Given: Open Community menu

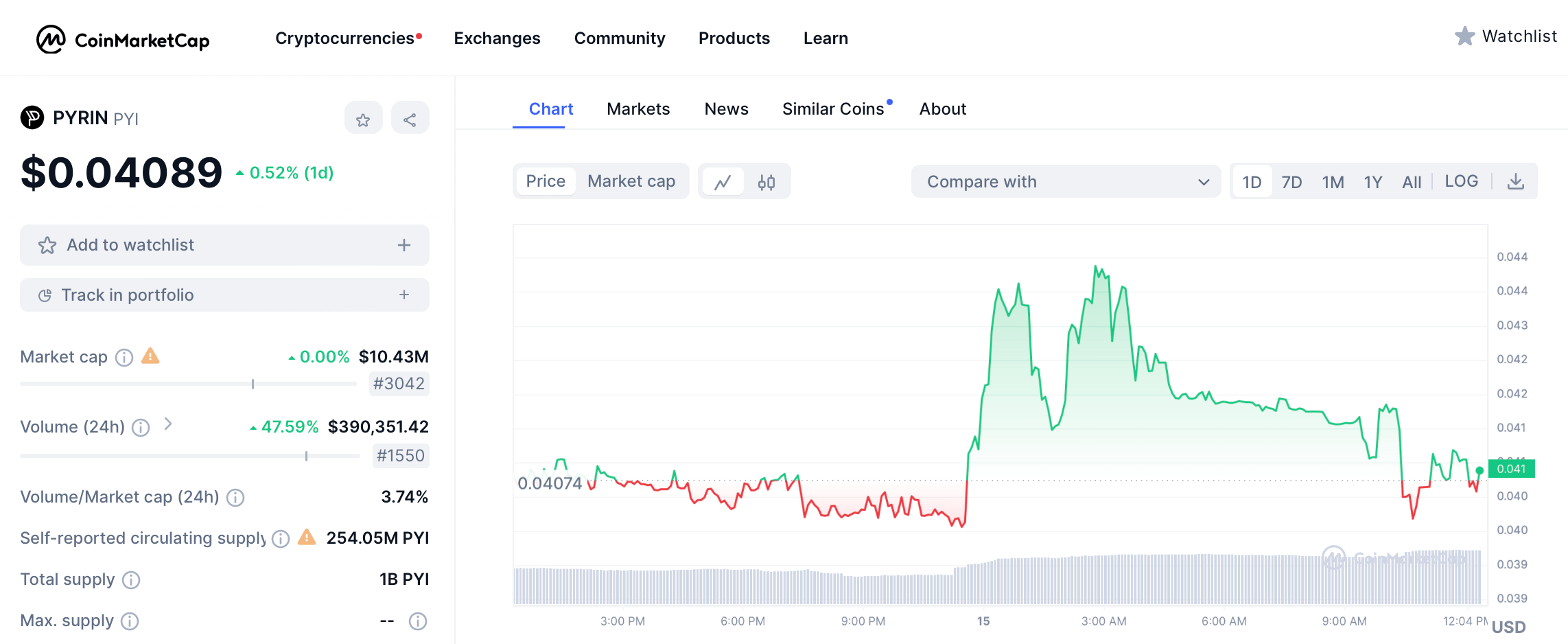Looking at the screenshot, I should pos(620,38).
